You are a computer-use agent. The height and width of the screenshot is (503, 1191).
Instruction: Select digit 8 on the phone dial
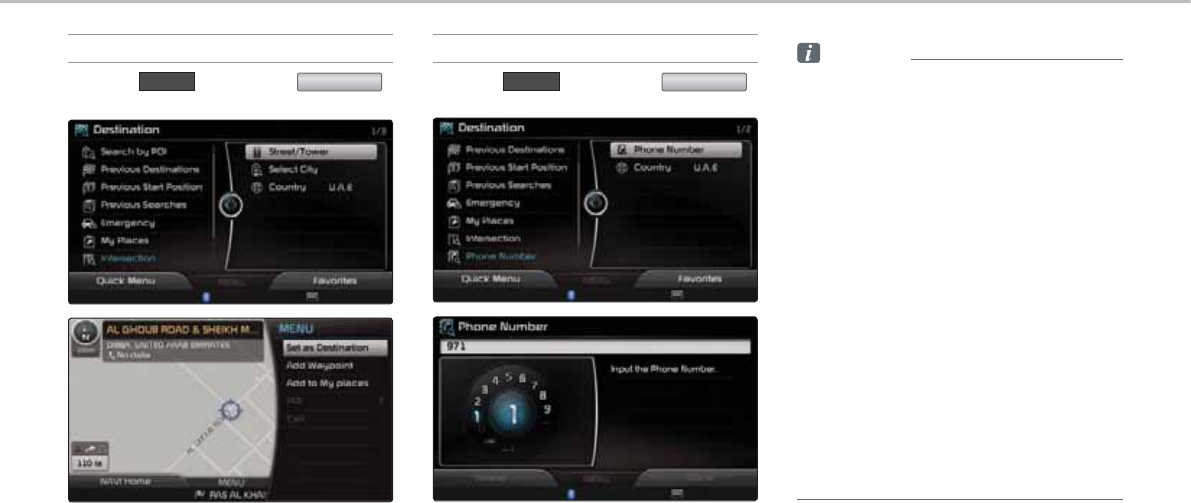point(542,395)
